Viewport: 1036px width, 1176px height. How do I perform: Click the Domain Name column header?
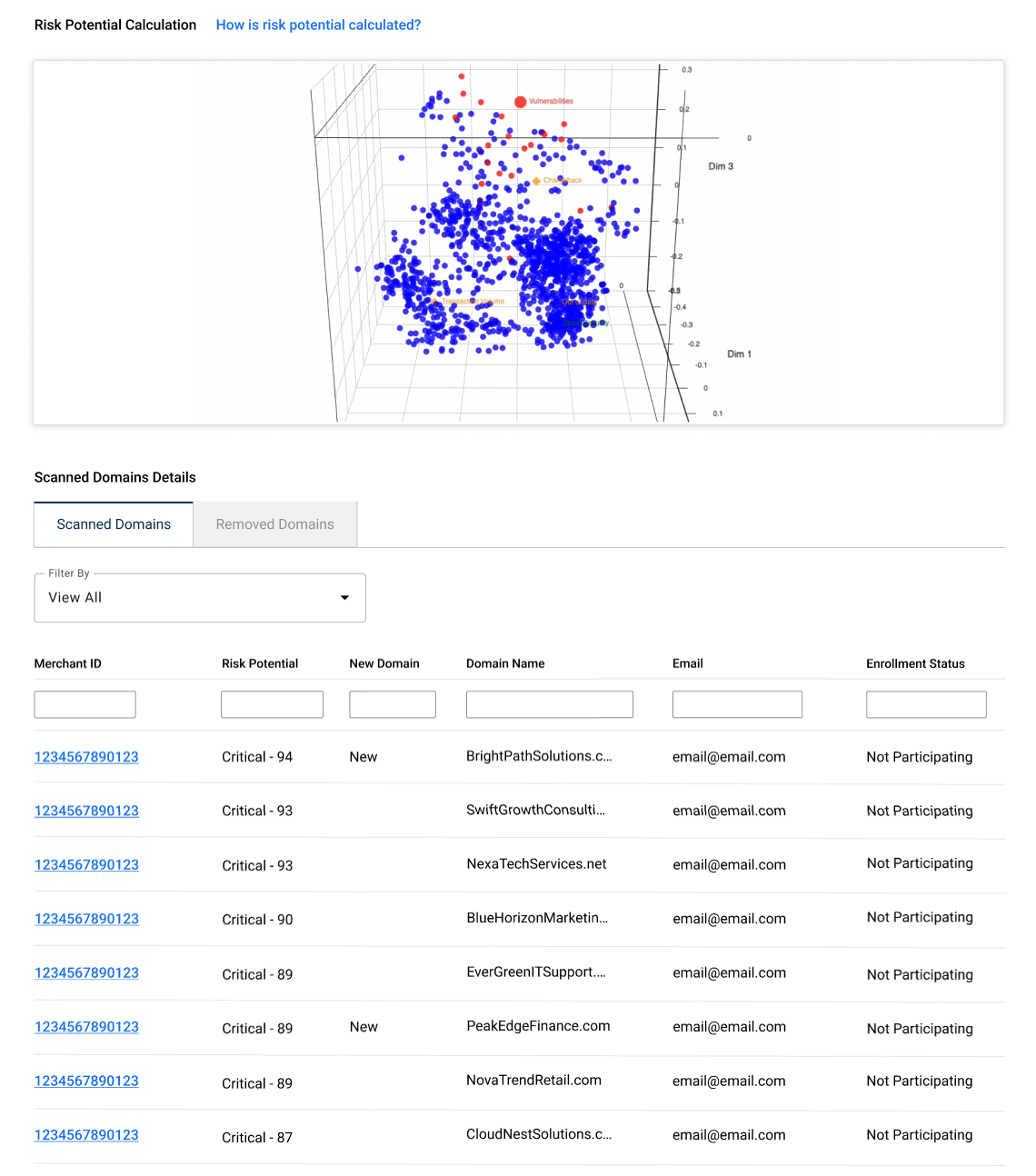tap(505, 663)
